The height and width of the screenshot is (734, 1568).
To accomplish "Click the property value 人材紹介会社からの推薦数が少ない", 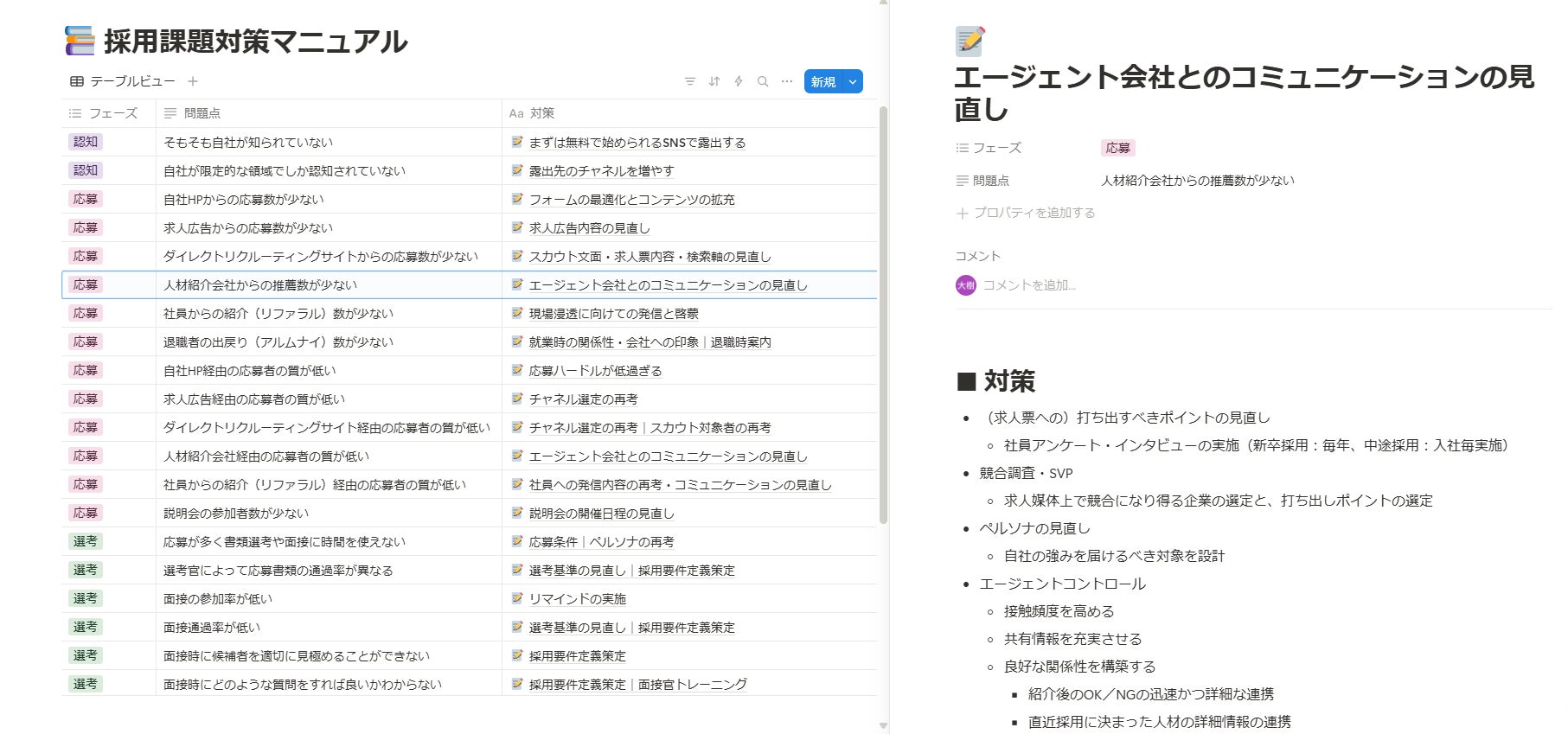I will [1198, 181].
